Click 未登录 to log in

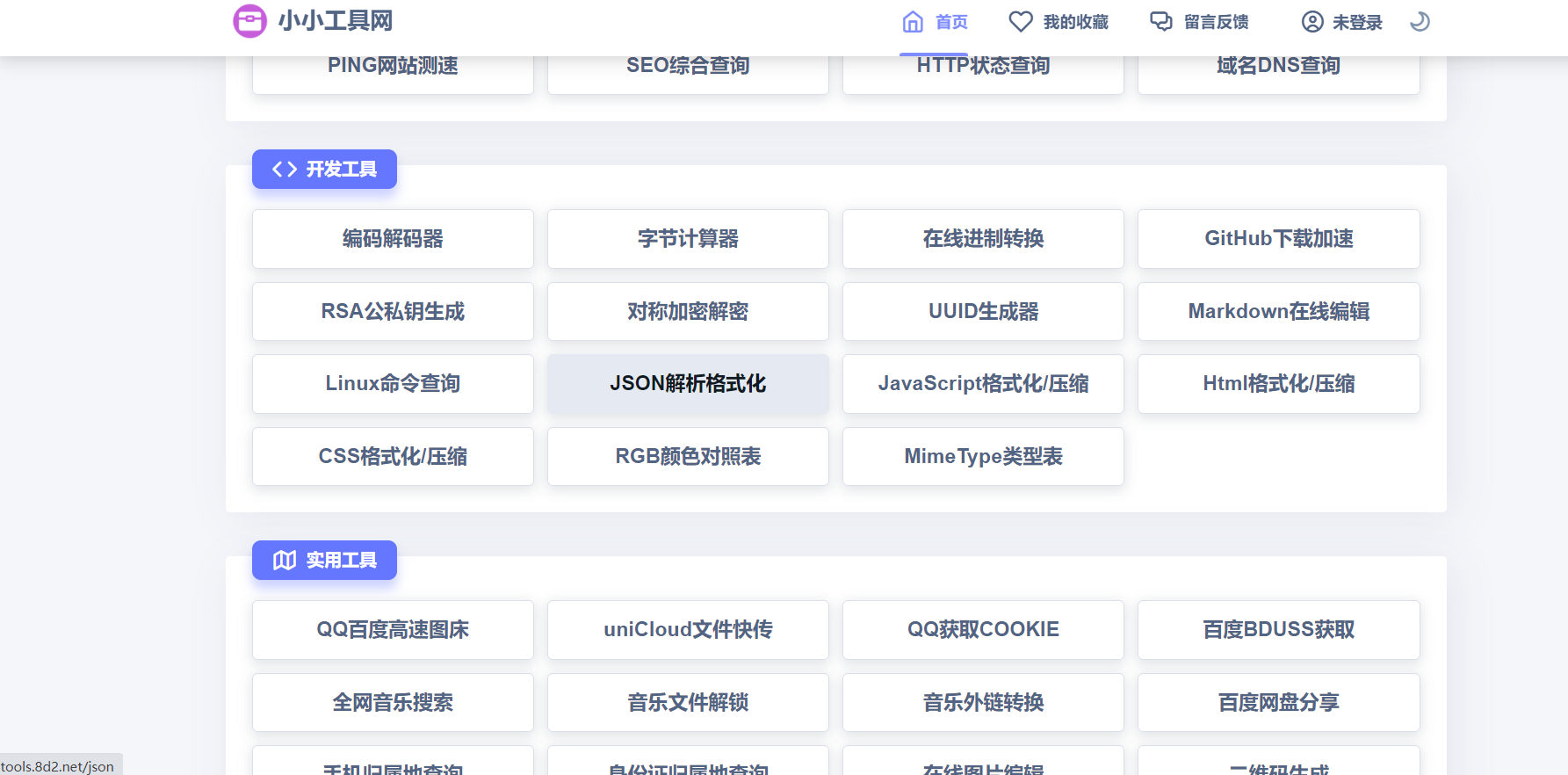[x=1342, y=22]
